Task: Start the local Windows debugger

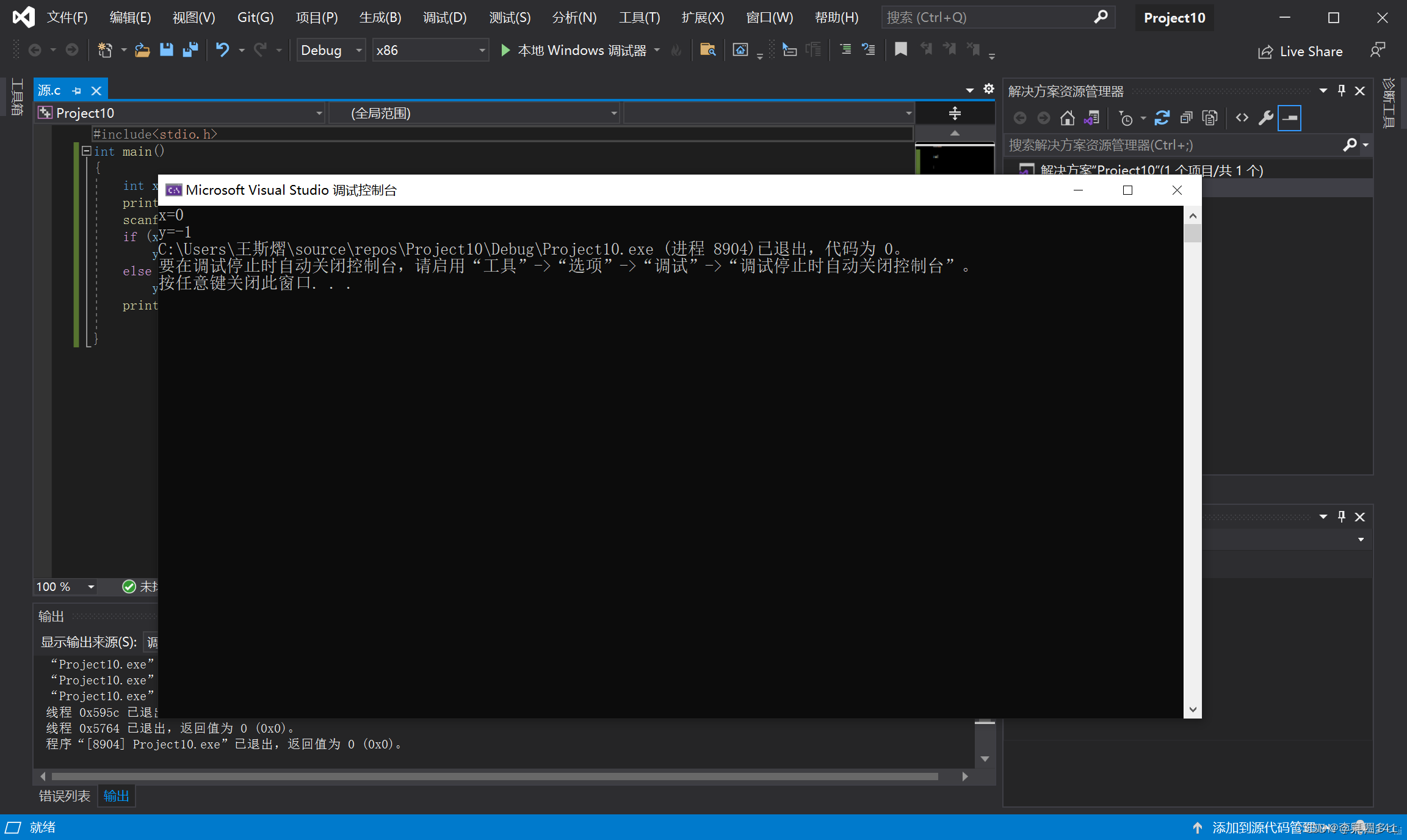Action: pyautogui.click(x=574, y=50)
